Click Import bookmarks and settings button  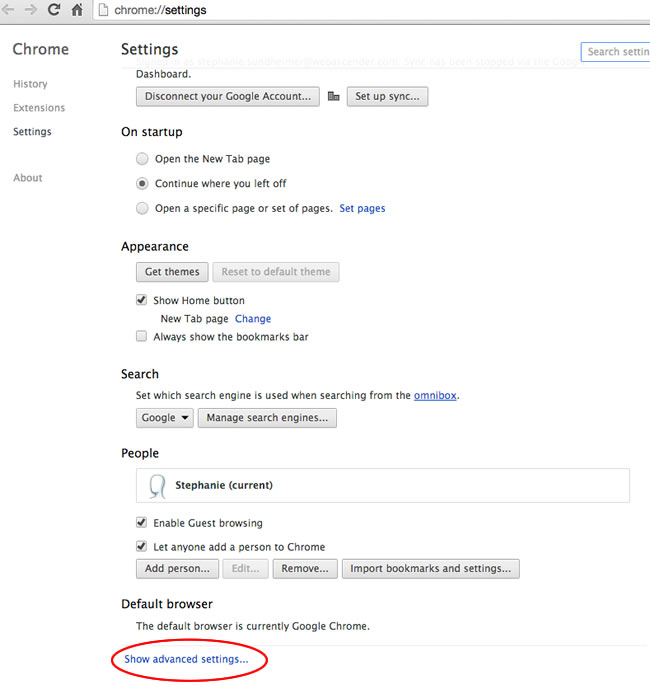click(430, 569)
